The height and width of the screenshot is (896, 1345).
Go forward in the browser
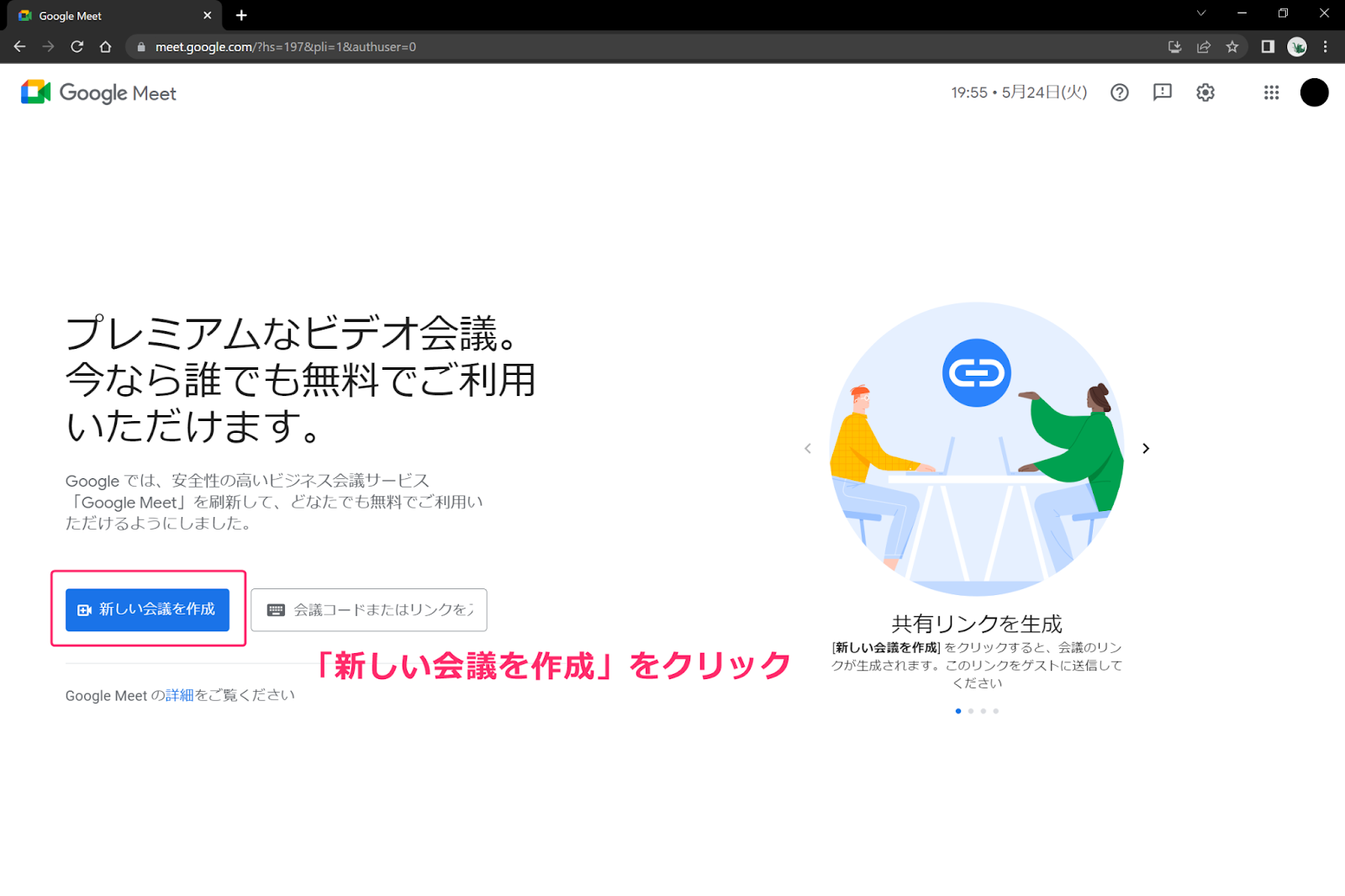tap(48, 47)
